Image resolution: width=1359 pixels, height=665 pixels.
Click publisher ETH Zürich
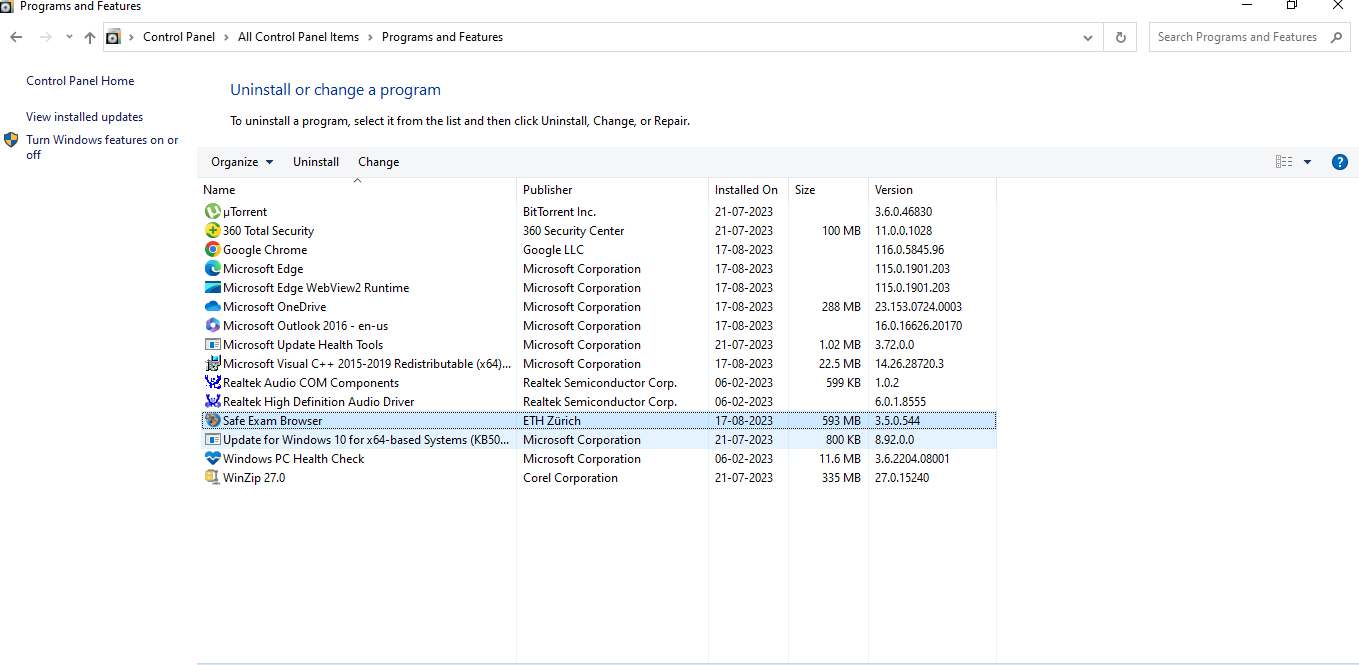coord(552,421)
